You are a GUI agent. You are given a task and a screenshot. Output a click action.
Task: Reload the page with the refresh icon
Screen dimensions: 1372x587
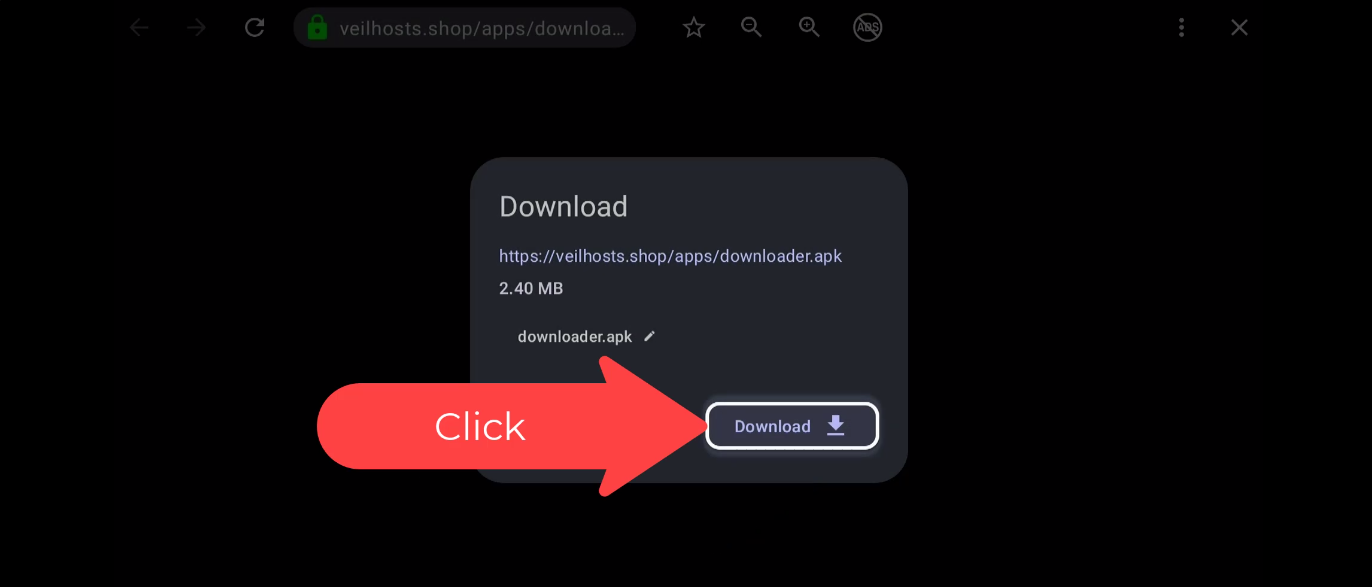[255, 28]
